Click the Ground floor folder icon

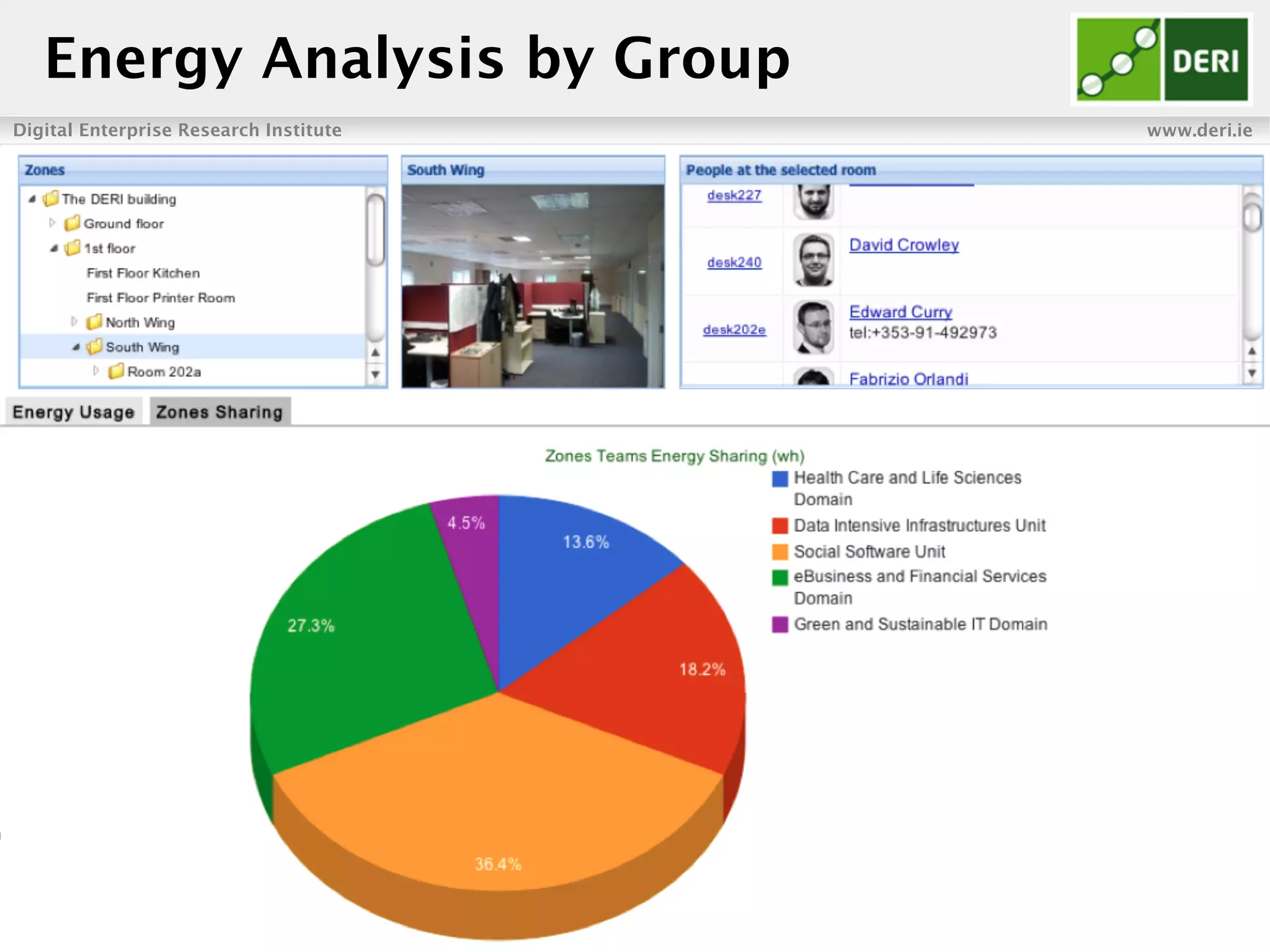[73, 223]
